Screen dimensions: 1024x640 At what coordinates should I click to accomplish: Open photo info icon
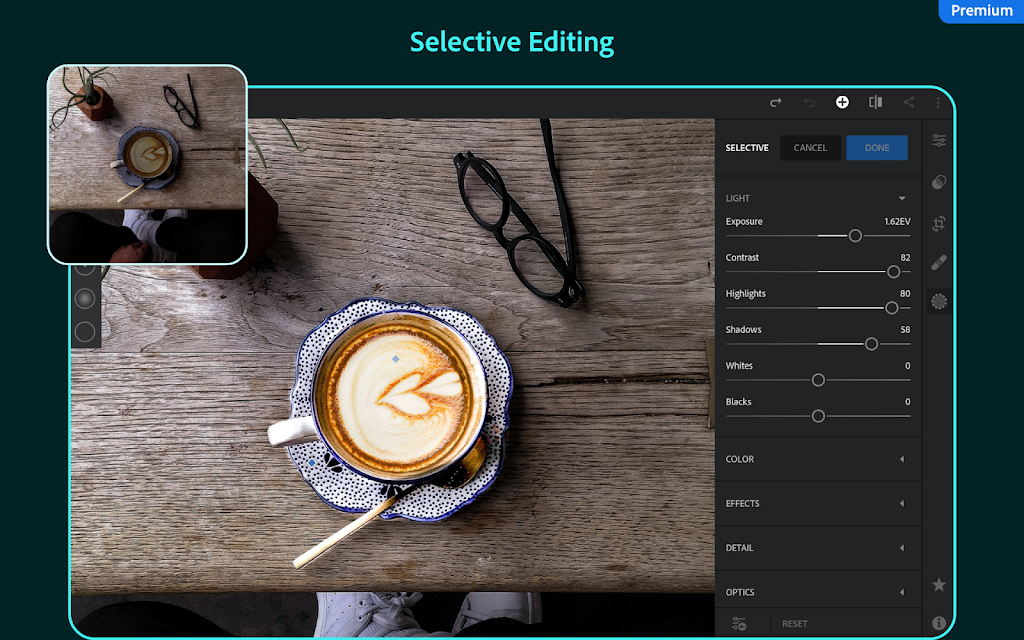[939, 623]
